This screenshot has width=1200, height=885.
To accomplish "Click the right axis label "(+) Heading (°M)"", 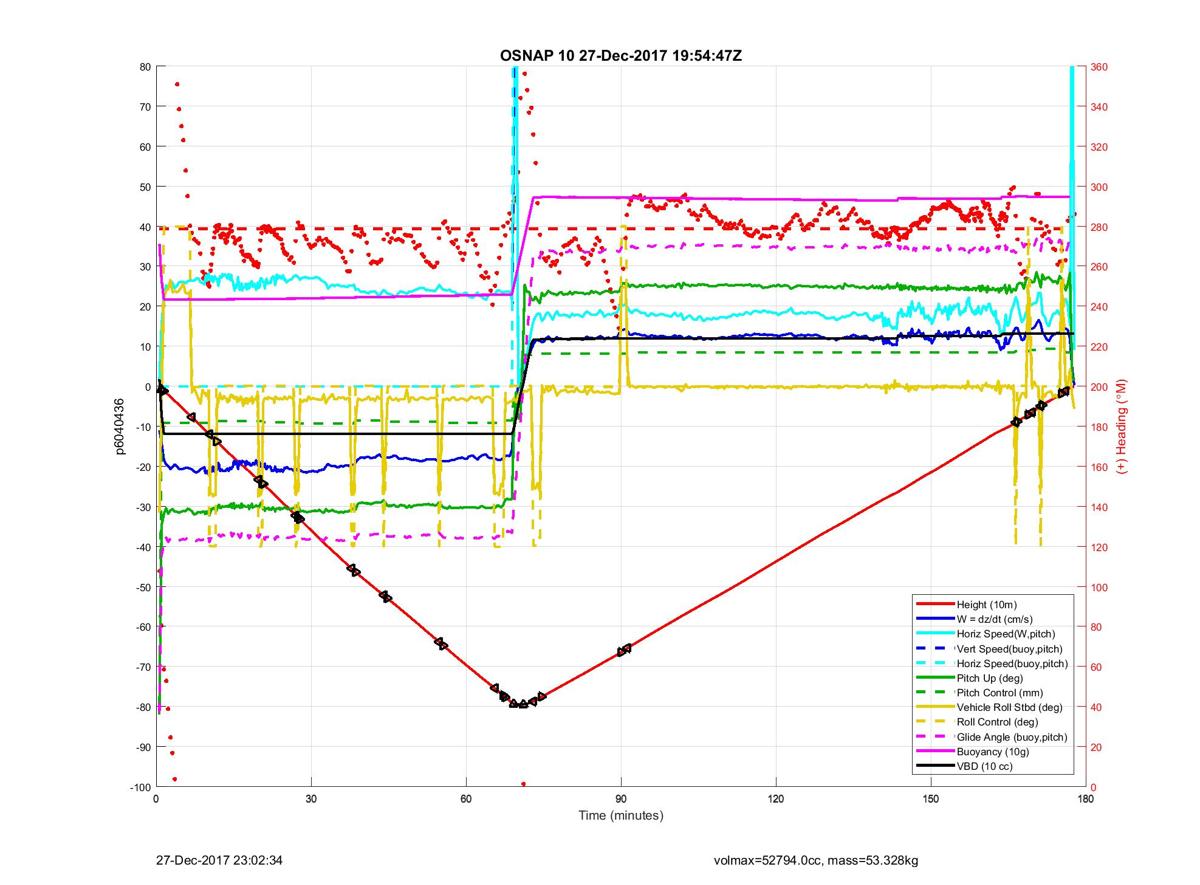I will (x=1121, y=426).
